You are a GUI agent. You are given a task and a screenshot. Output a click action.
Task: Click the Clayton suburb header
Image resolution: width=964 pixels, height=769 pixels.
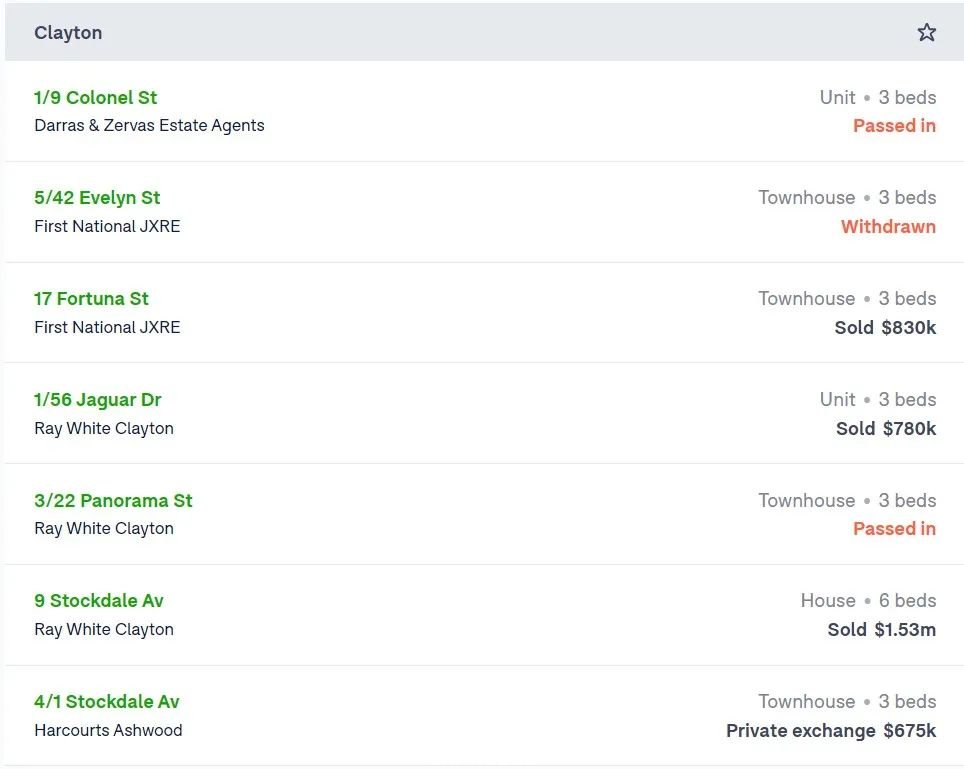[68, 33]
